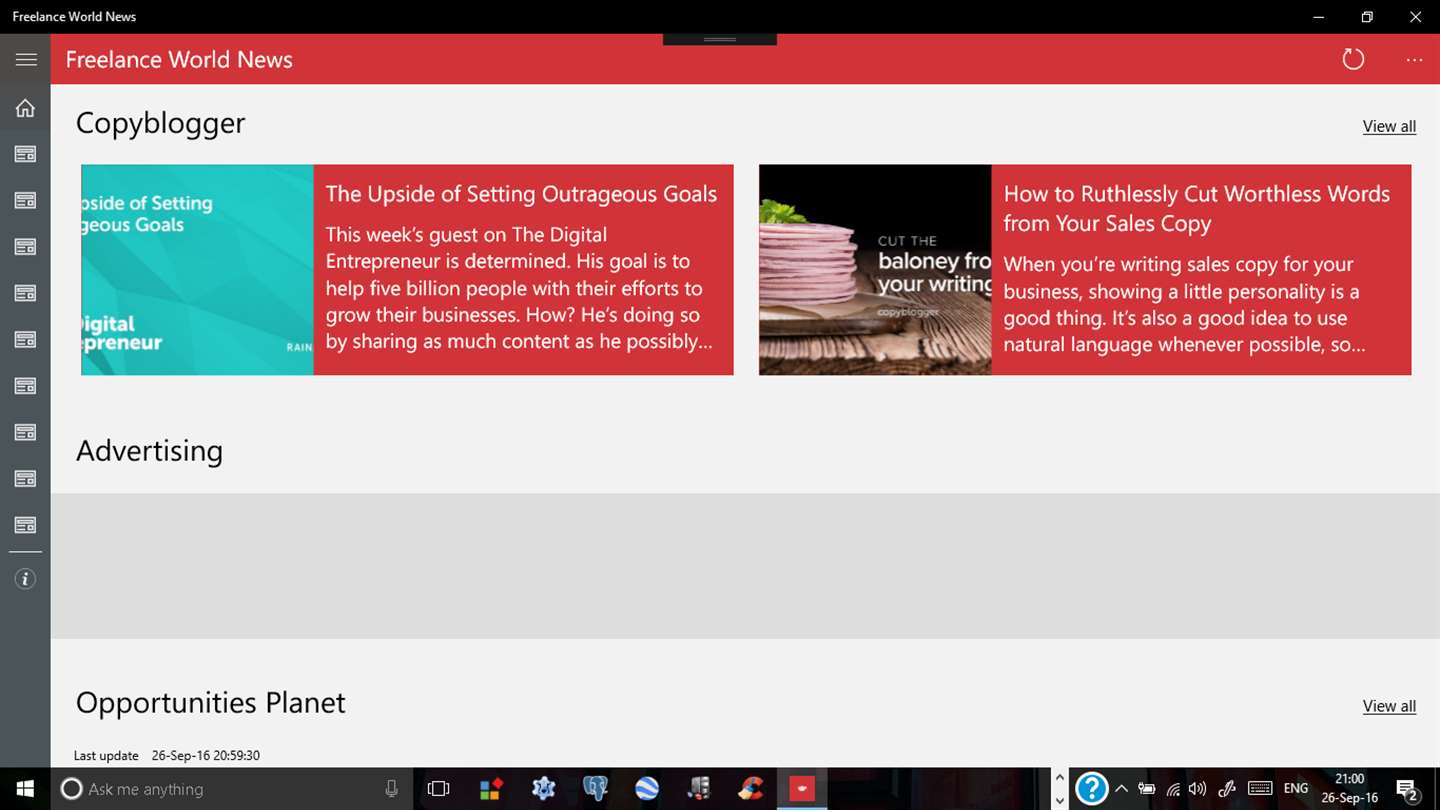
Task: Click the Opportunities Planet section heading
Action: point(210,702)
